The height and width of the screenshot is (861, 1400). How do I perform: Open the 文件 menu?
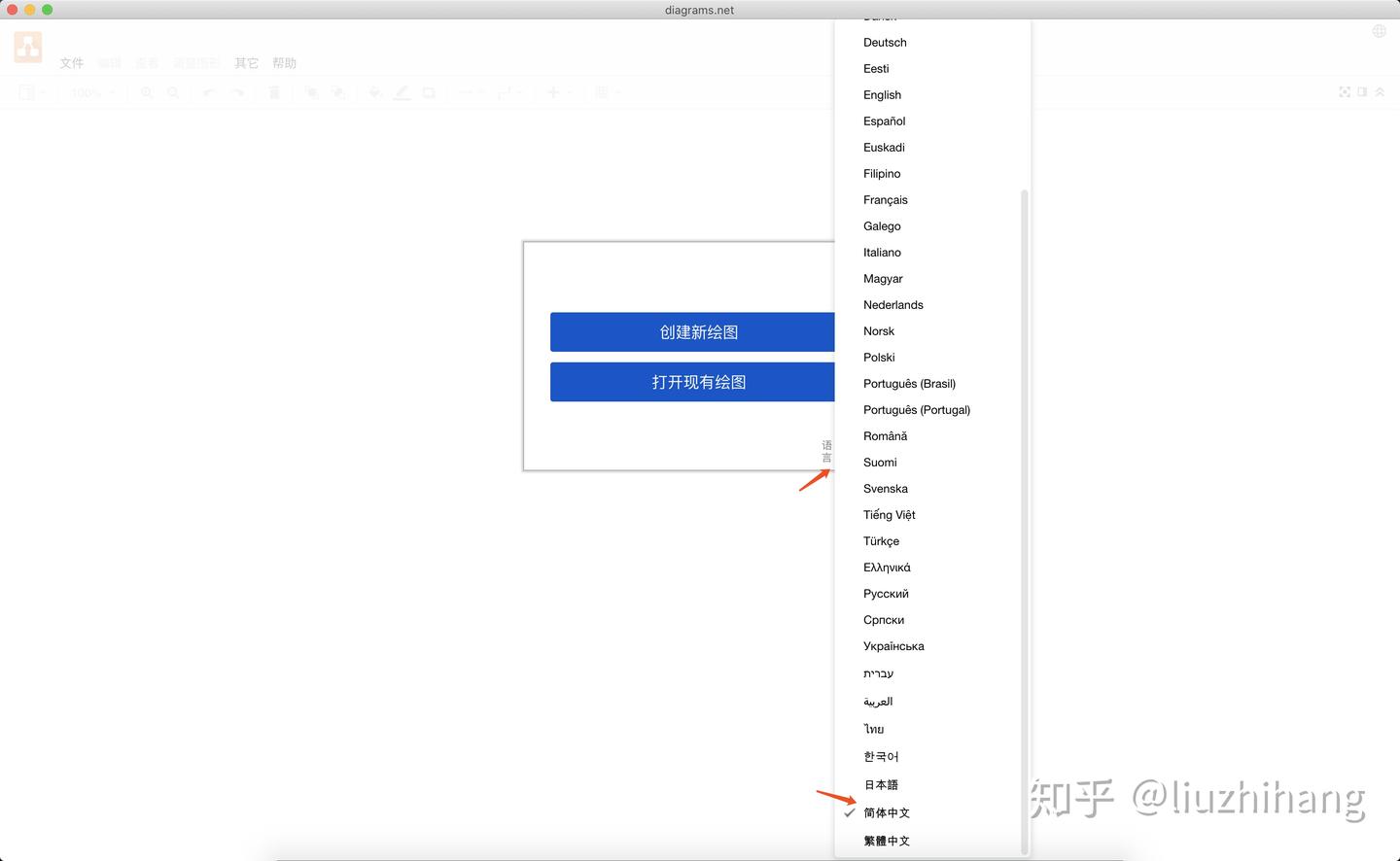72,63
